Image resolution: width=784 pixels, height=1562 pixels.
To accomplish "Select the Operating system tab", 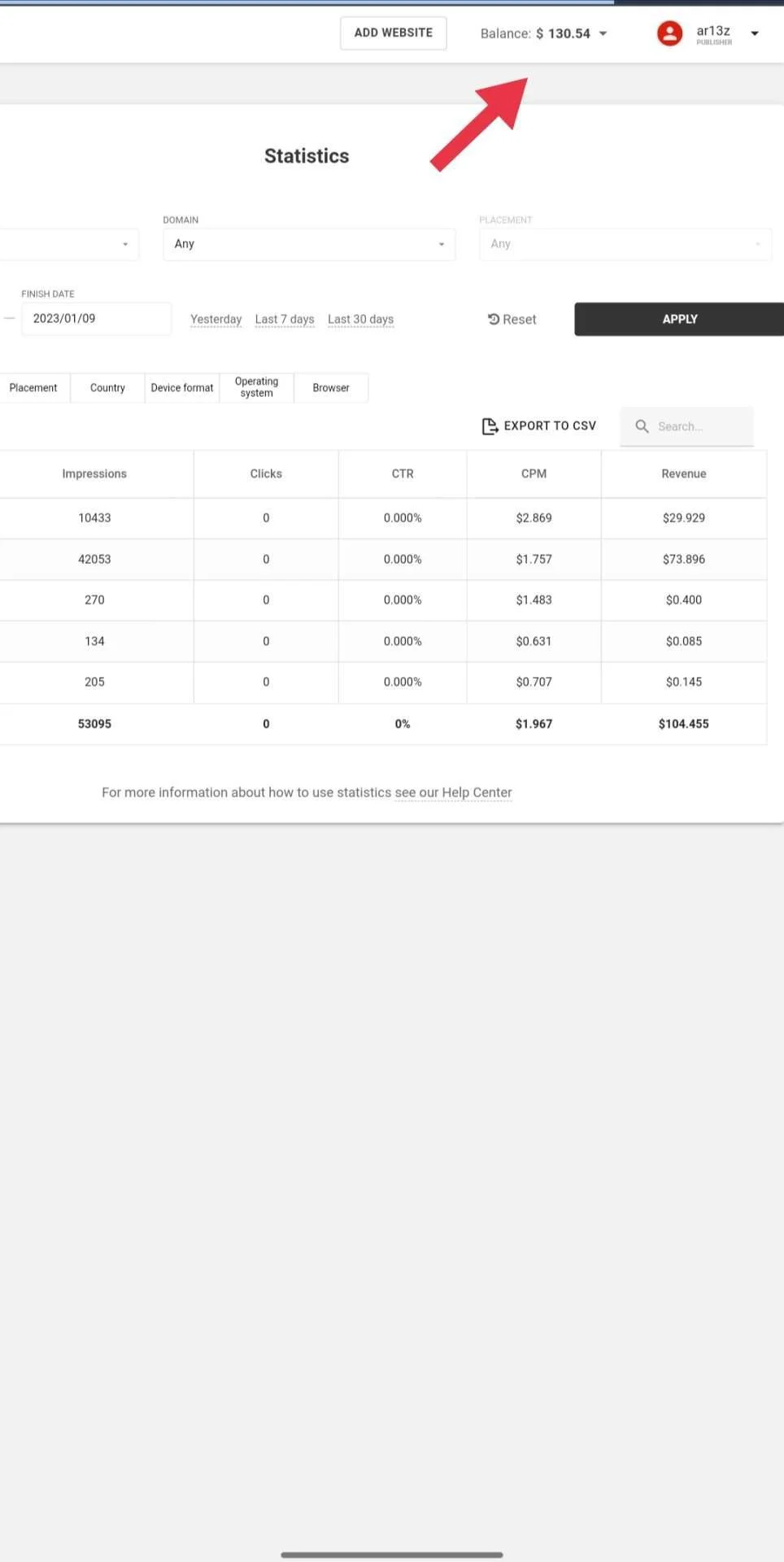I will [x=256, y=388].
